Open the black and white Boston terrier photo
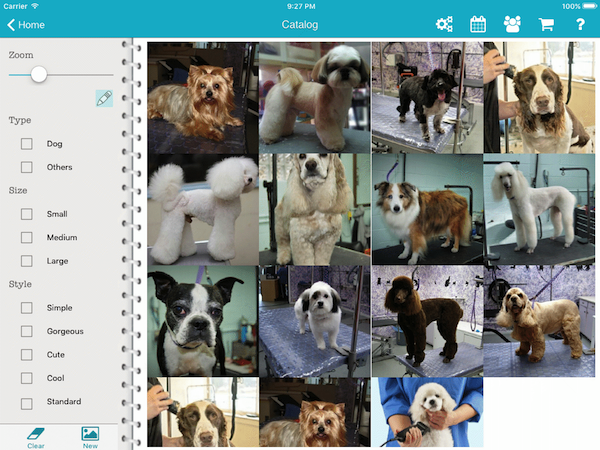Screen dimensions: 600x450 coord(203,321)
